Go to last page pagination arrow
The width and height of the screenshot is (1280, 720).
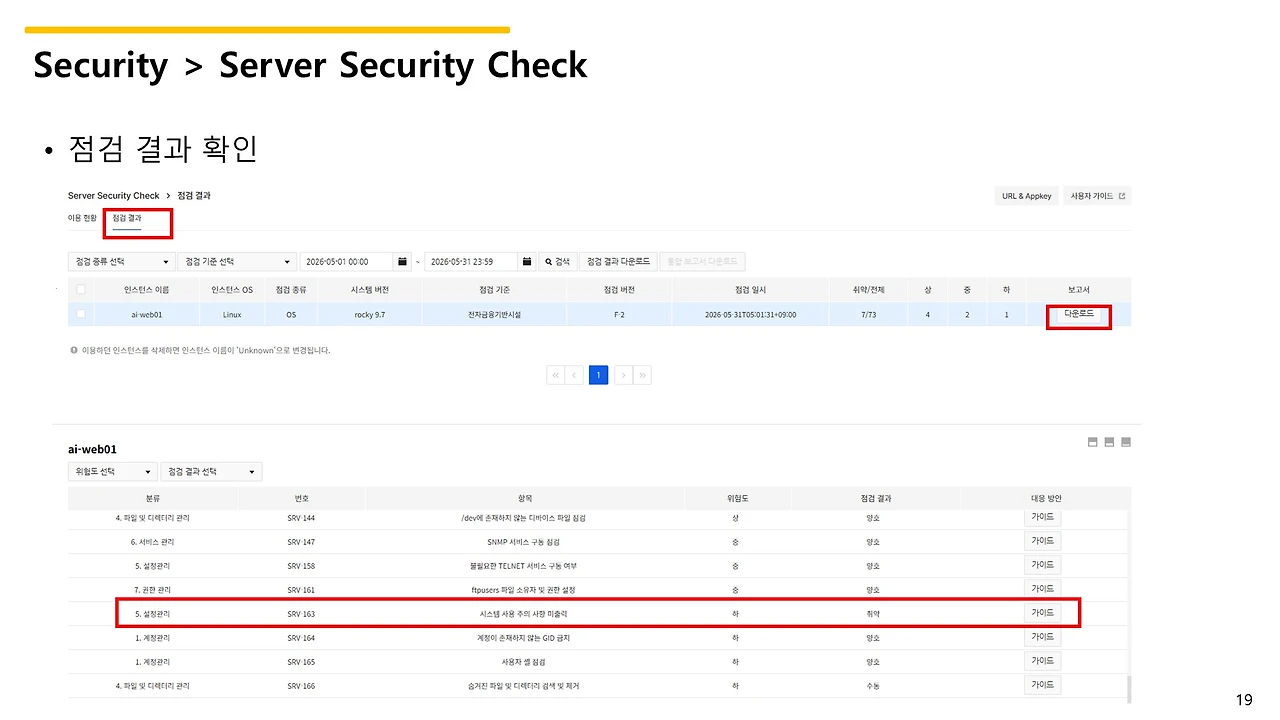[x=642, y=375]
